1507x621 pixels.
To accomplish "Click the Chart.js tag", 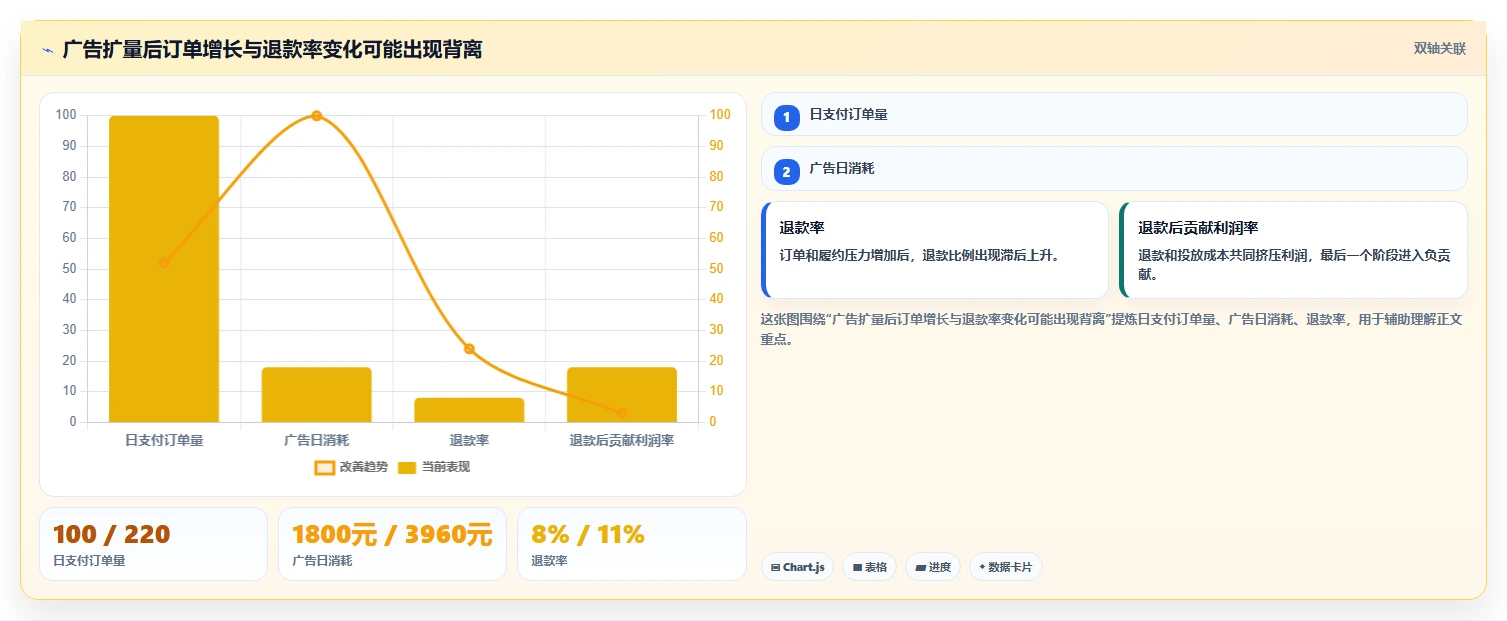I will [x=797, y=567].
